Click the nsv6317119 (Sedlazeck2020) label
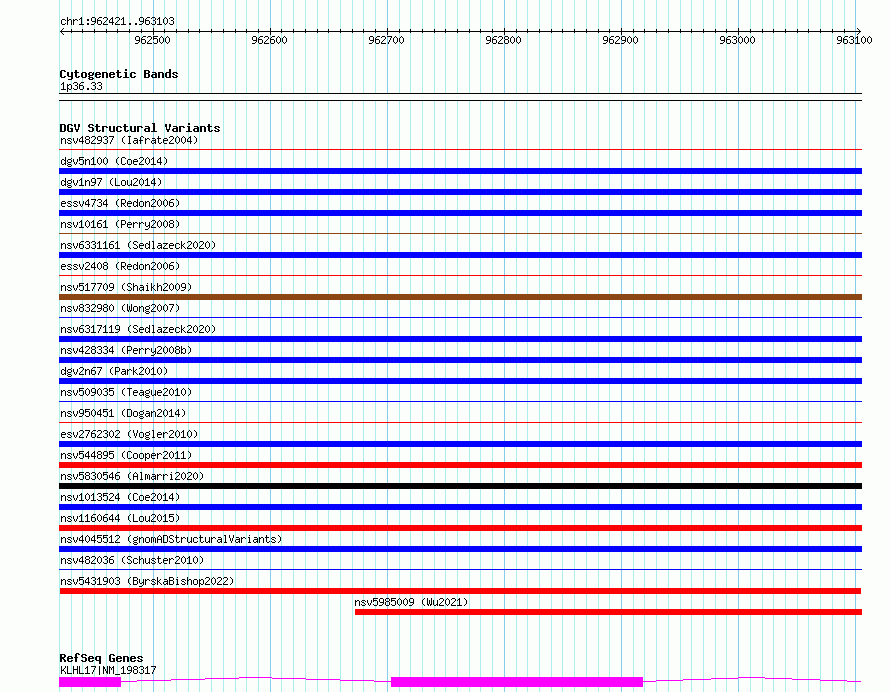Viewport: 890px width, 692px height. click(x=138, y=329)
